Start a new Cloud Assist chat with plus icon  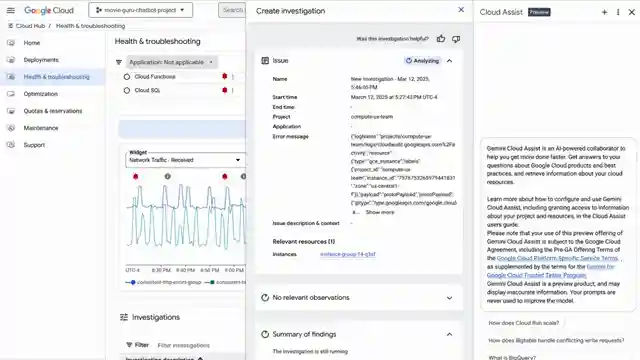(604, 12)
